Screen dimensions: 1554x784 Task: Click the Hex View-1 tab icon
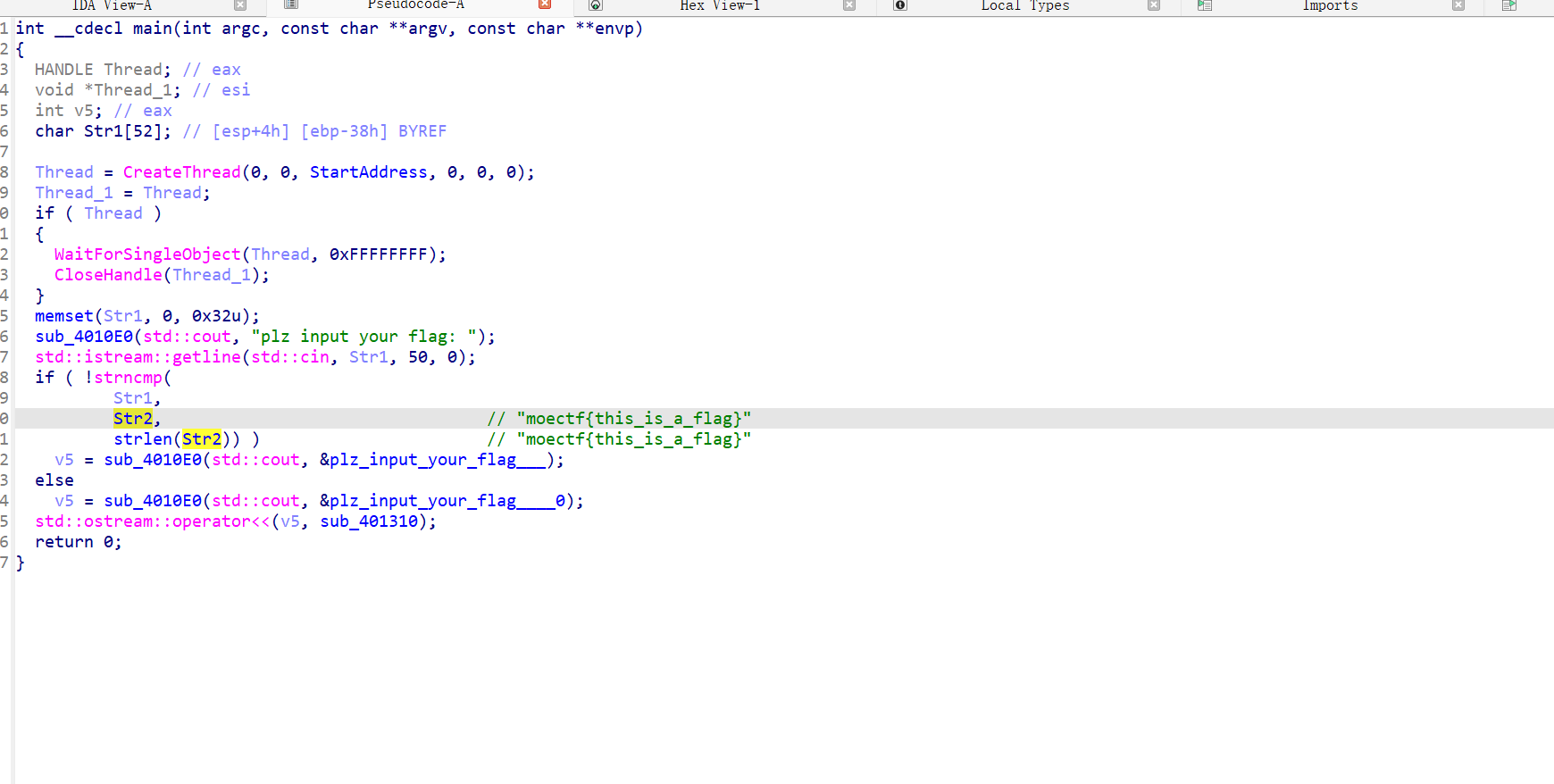tap(596, 5)
